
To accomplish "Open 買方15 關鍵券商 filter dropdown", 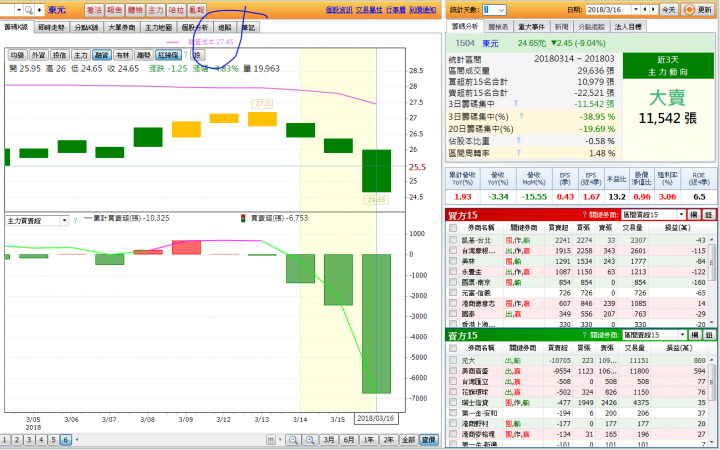I will point(681,214).
